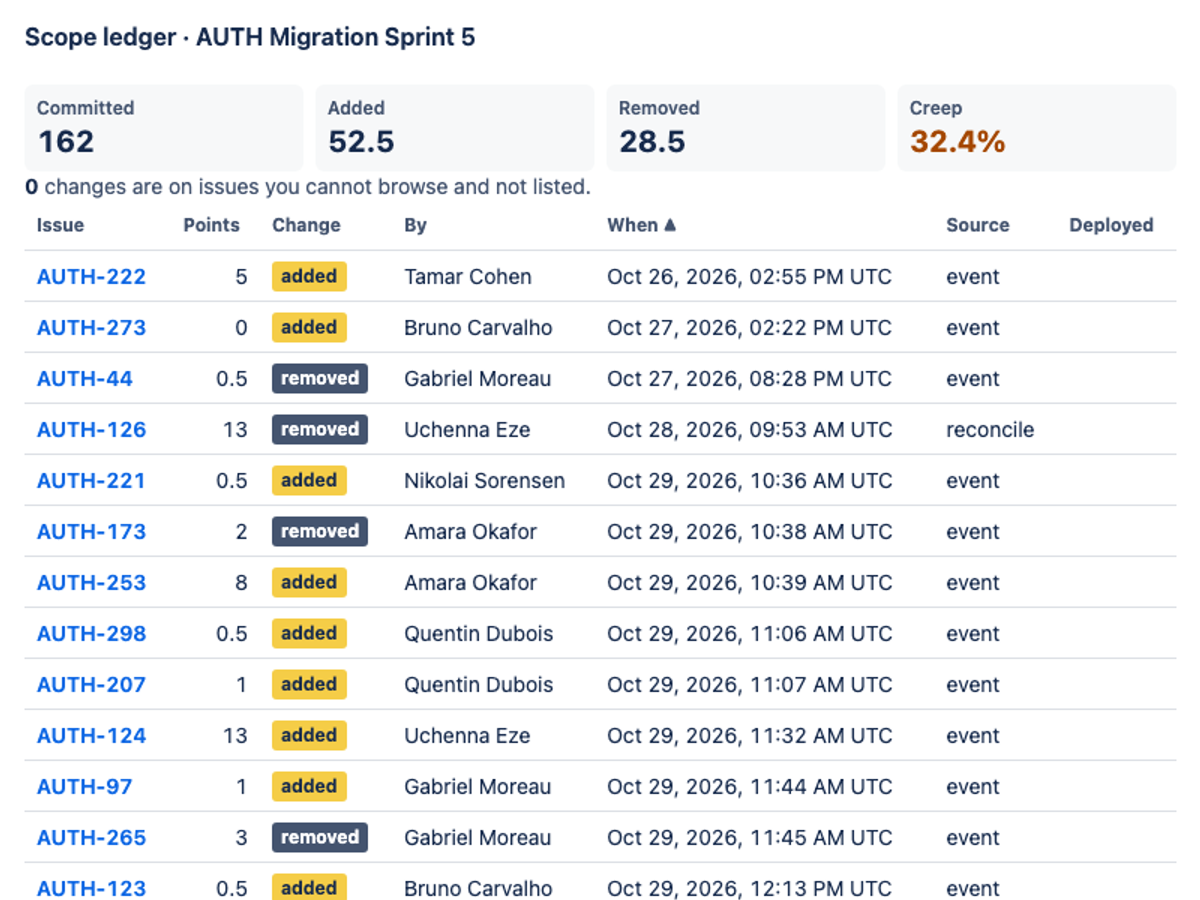This screenshot has width=1200, height=900.
Task: Click the unbrowsable issues notice text
Action: click(x=308, y=187)
